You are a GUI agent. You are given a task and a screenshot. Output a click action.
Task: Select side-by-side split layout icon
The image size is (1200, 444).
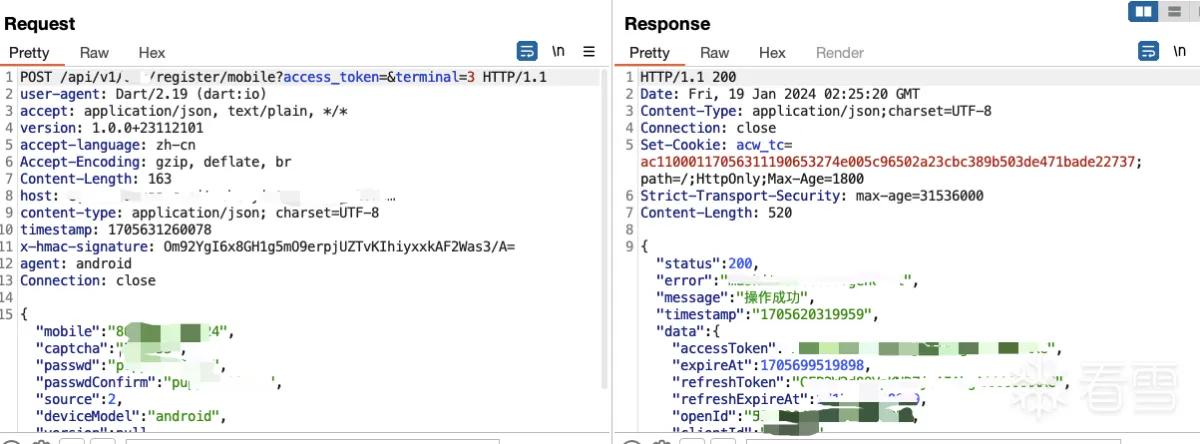(x=1143, y=12)
